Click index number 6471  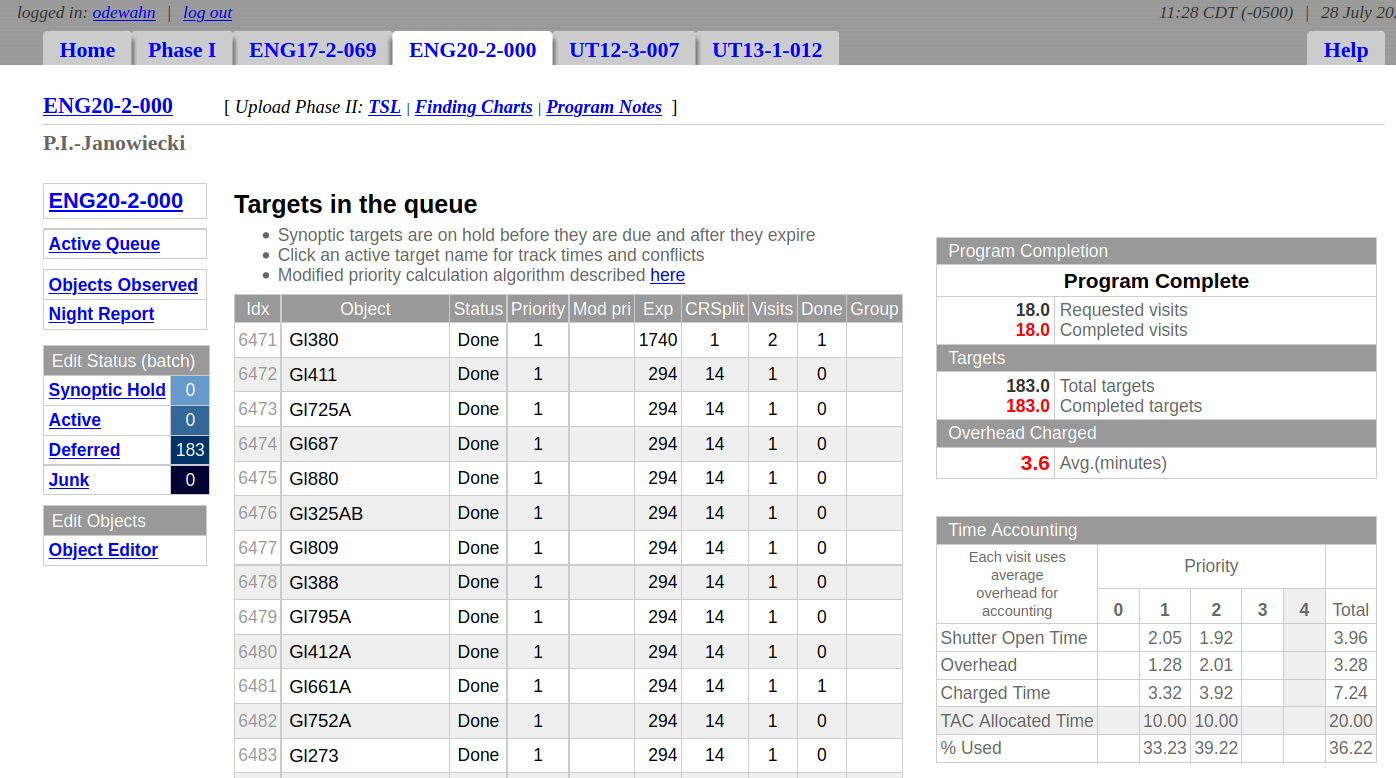click(258, 340)
